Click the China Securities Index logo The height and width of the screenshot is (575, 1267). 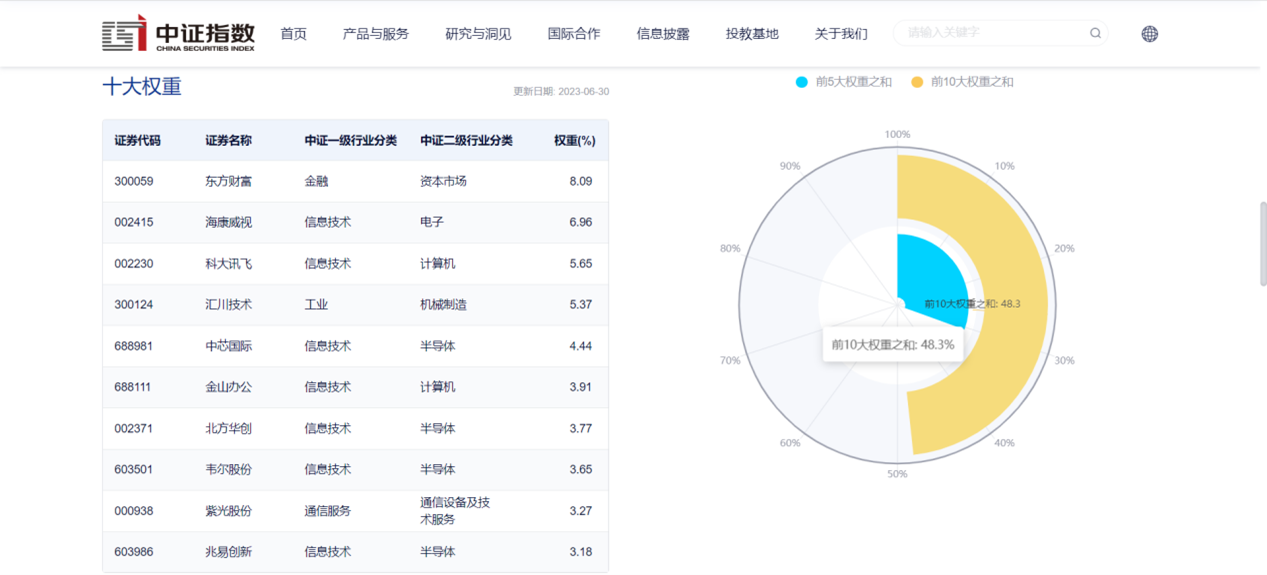coord(178,33)
